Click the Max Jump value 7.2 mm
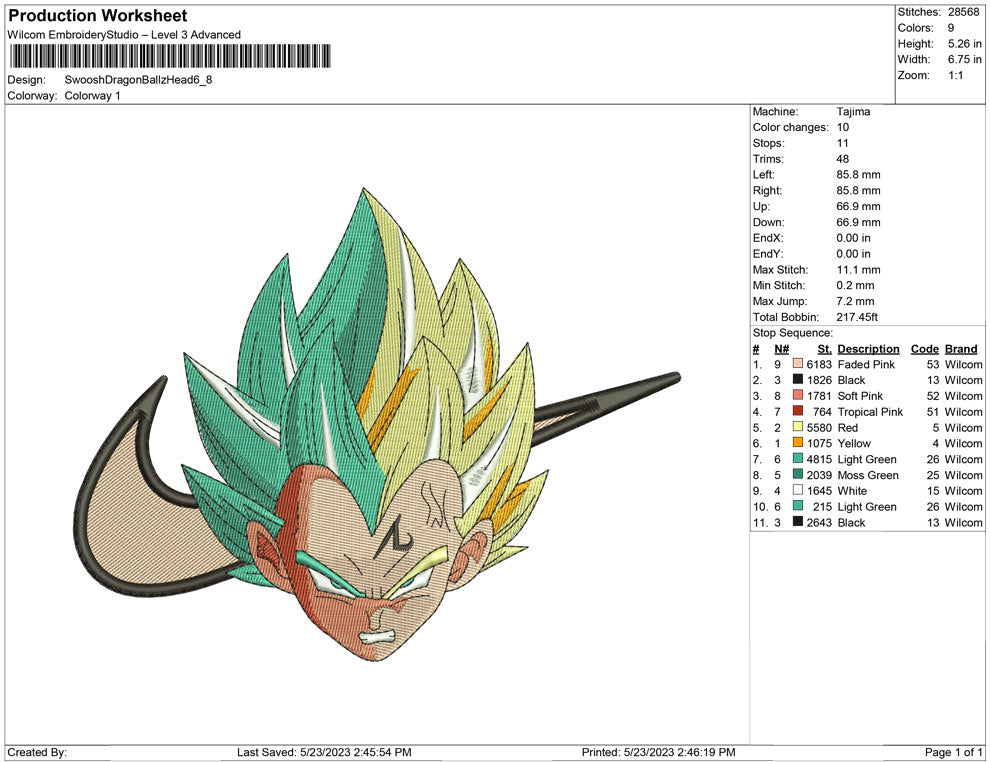990x762 pixels. 855,301
